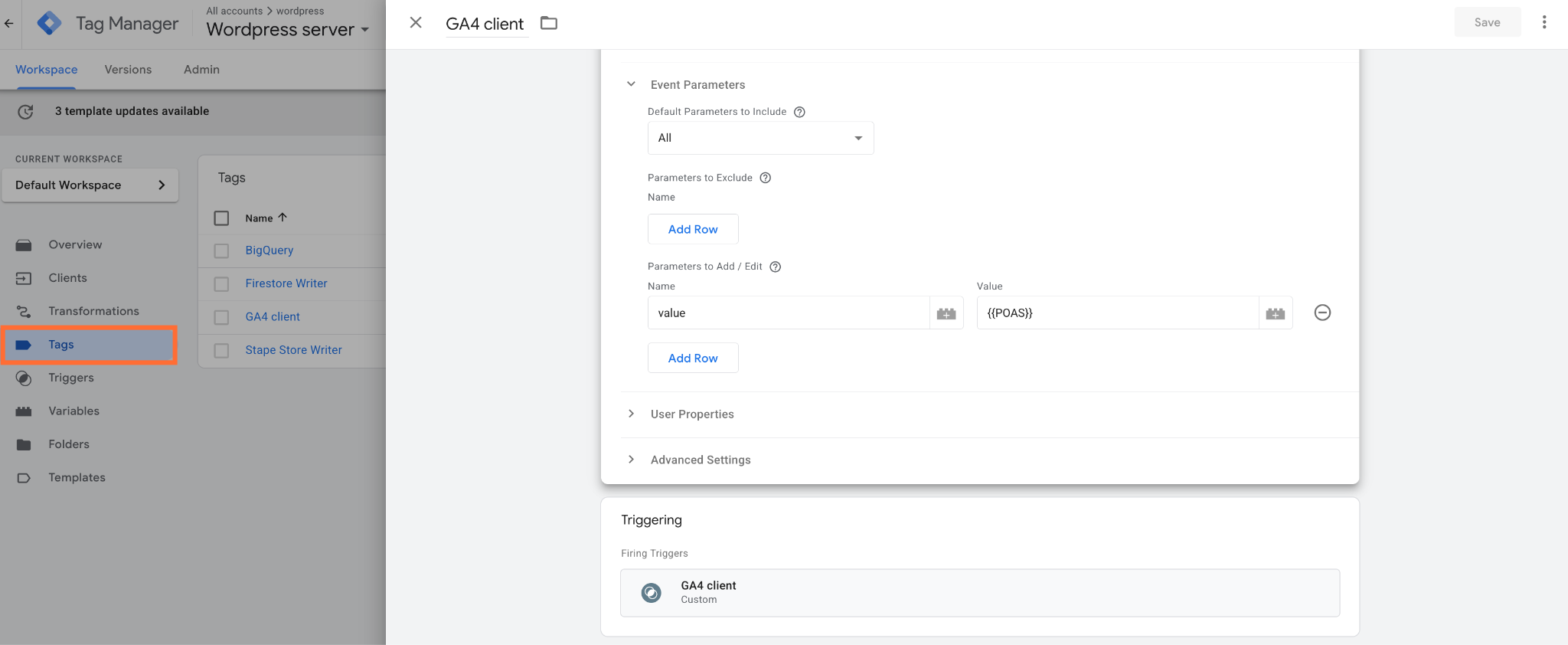The height and width of the screenshot is (645, 1568).
Task: Open the Default Parameters to Include dropdown
Action: [x=760, y=138]
